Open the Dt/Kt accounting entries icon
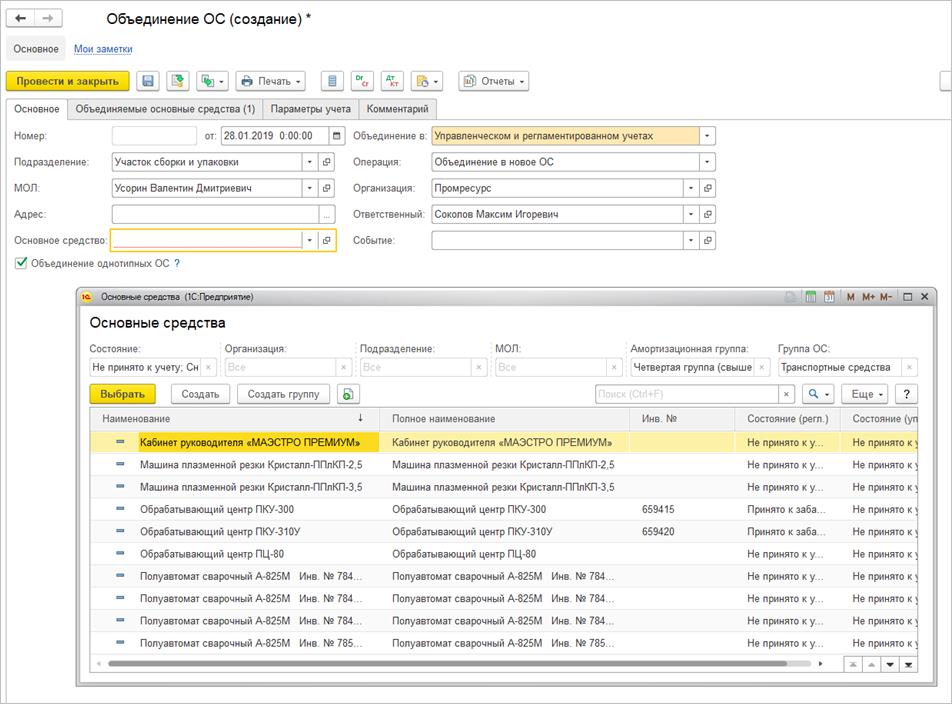The height and width of the screenshot is (704, 952). pos(391,81)
